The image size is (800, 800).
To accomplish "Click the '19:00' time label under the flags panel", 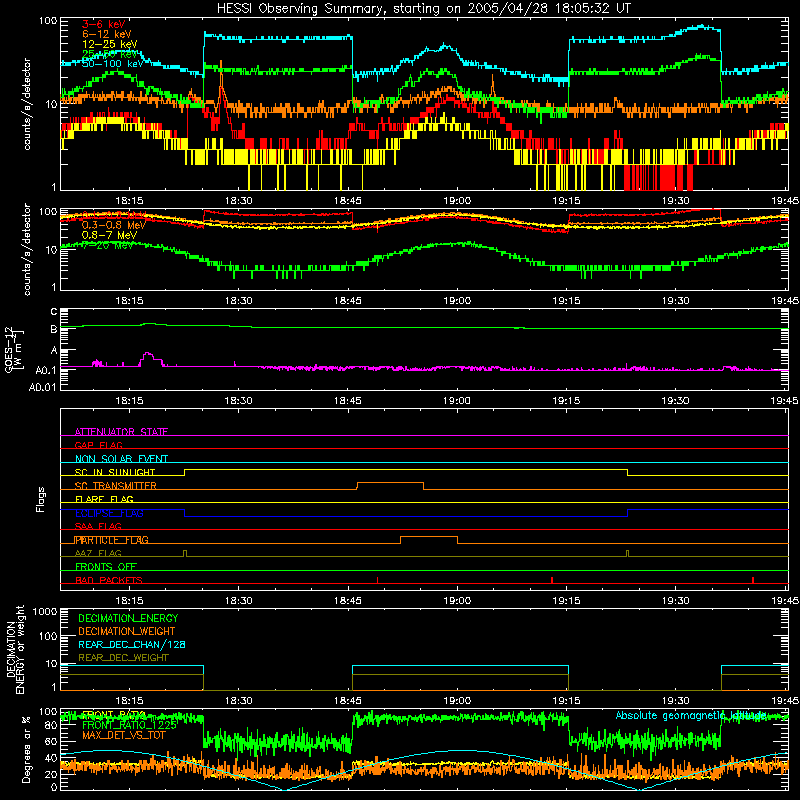I will (457, 601).
